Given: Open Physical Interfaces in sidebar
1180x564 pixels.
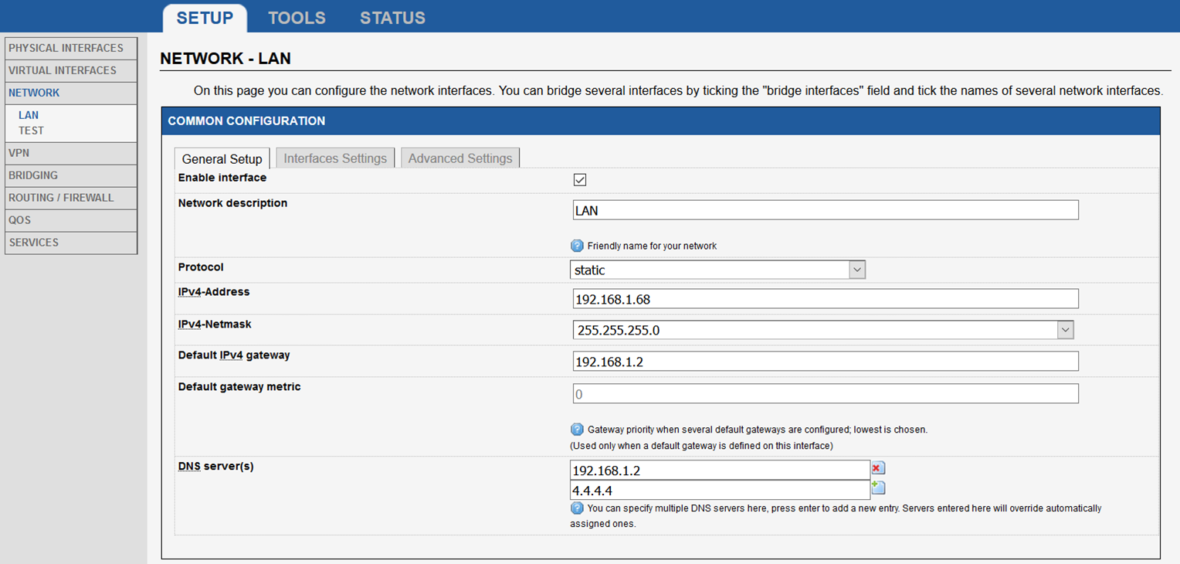Looking at the screenshot, I should 70,48.
